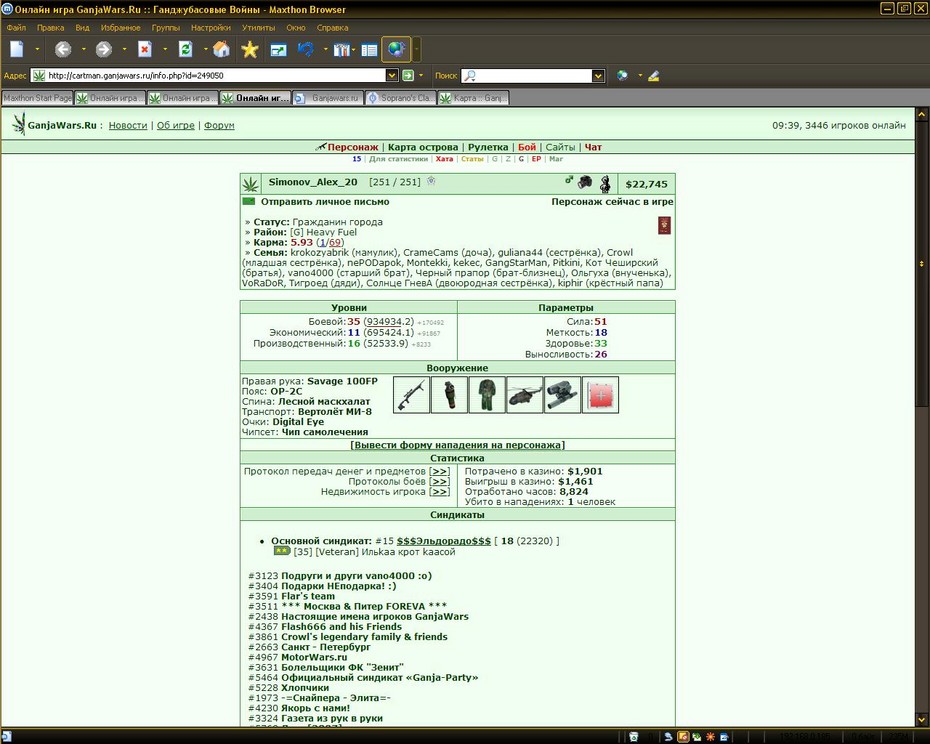Click the soldier figure icon near the money

605,183
